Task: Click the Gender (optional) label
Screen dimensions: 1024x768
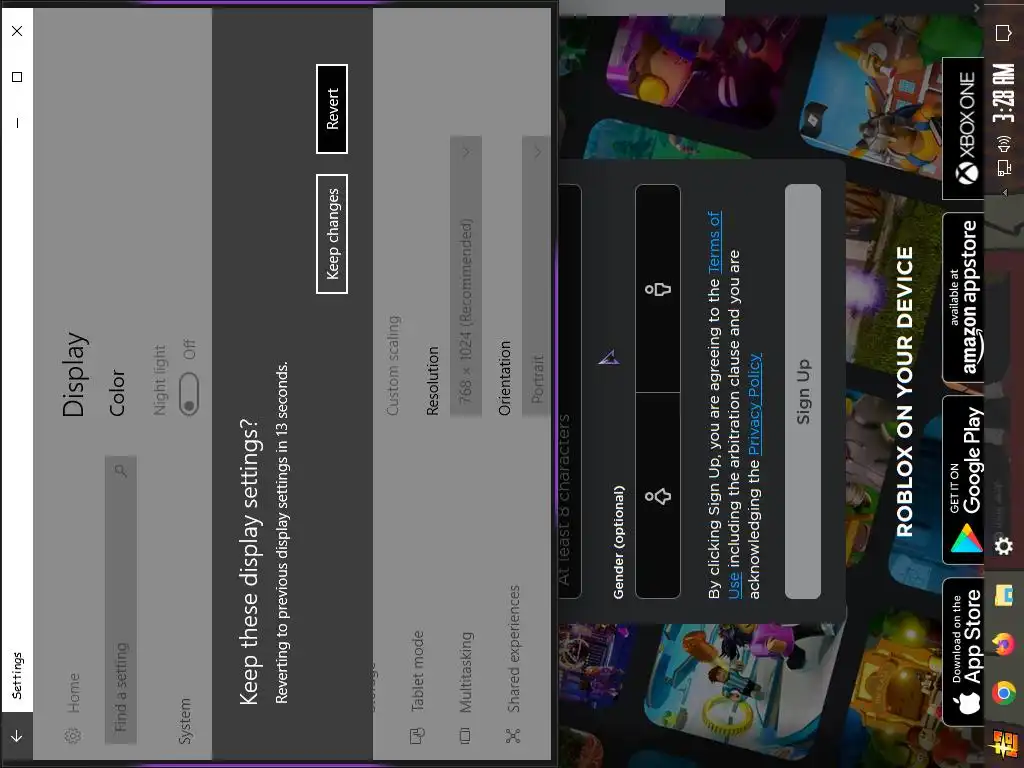Action: [x=618, y=541]
